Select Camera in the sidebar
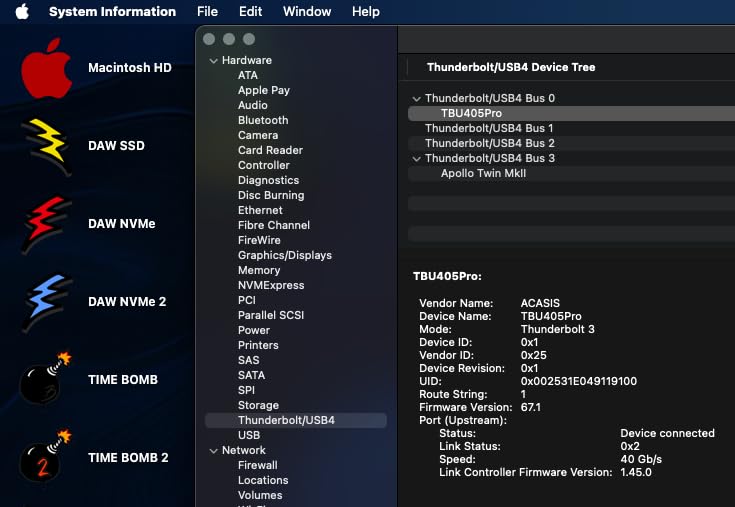 coord(258,135)
